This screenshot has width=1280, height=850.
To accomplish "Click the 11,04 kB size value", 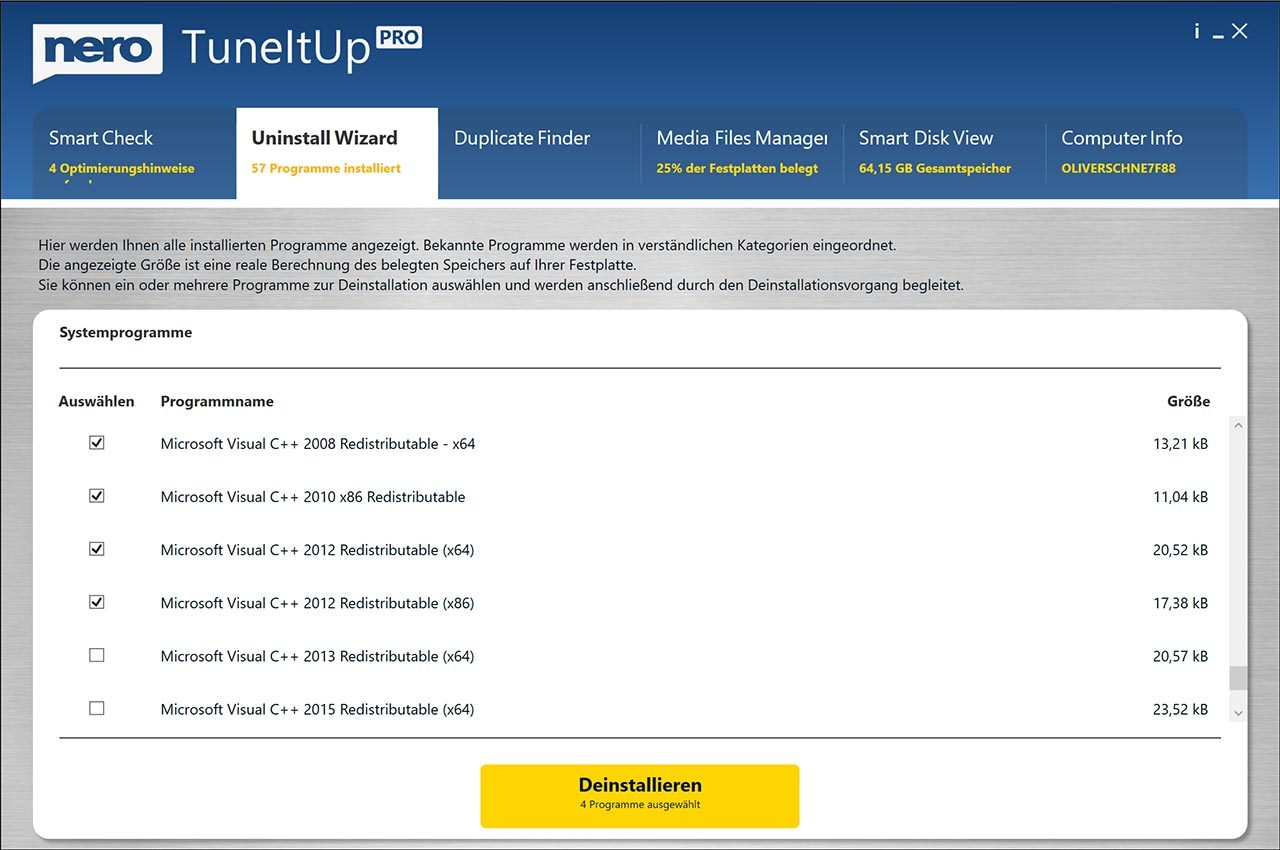I will pos(1180,496).
